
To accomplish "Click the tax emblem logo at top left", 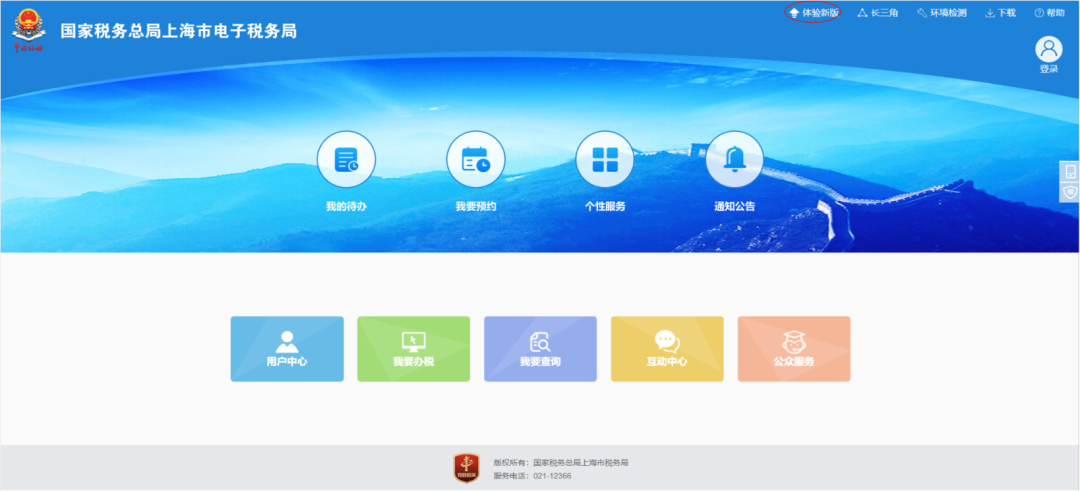I will coord(29,29).
